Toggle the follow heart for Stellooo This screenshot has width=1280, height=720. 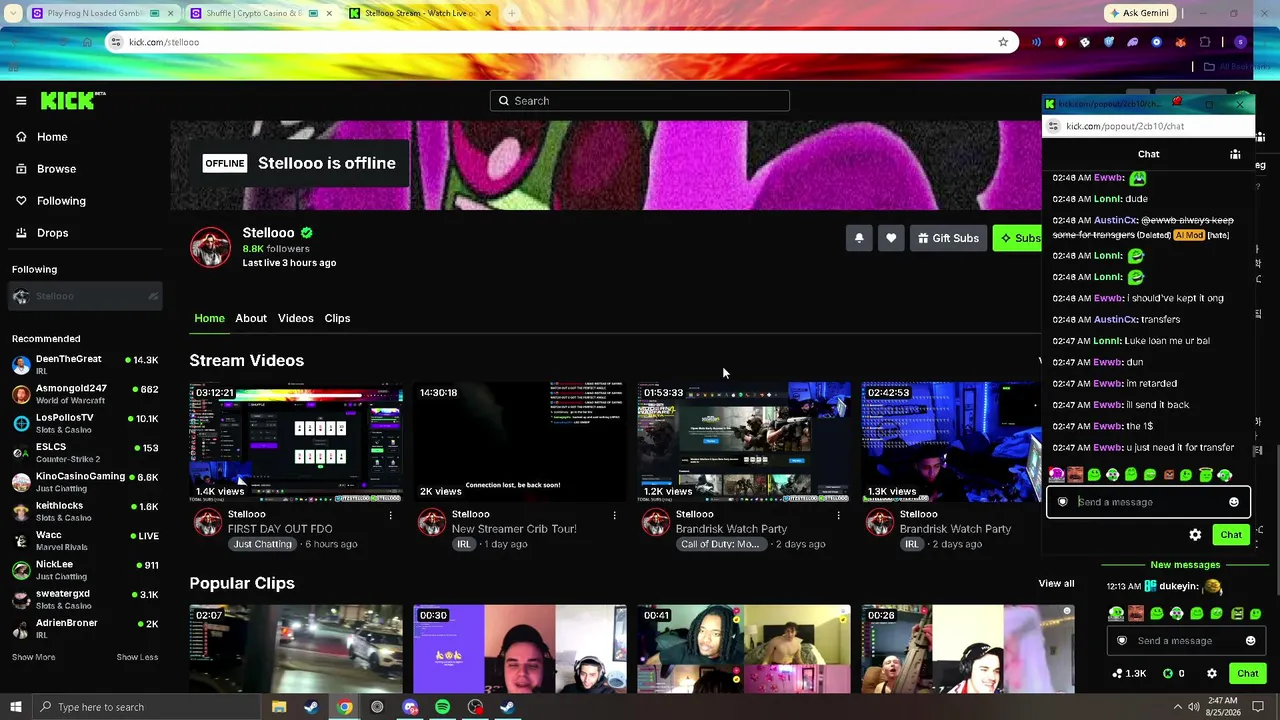pos(891,238)
